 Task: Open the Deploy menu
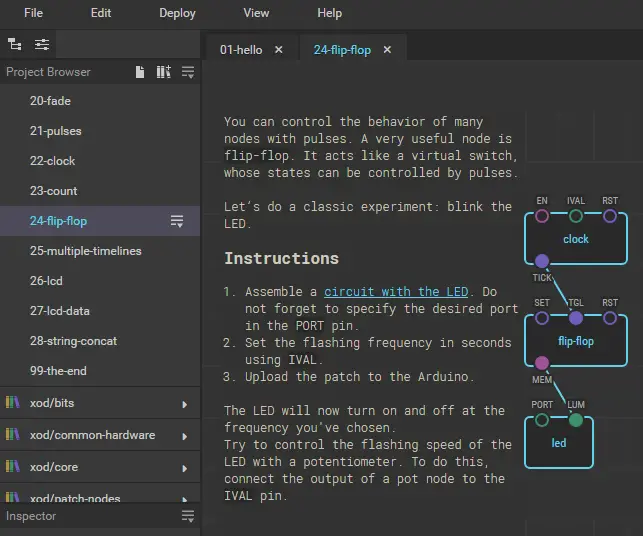point(177,13)
